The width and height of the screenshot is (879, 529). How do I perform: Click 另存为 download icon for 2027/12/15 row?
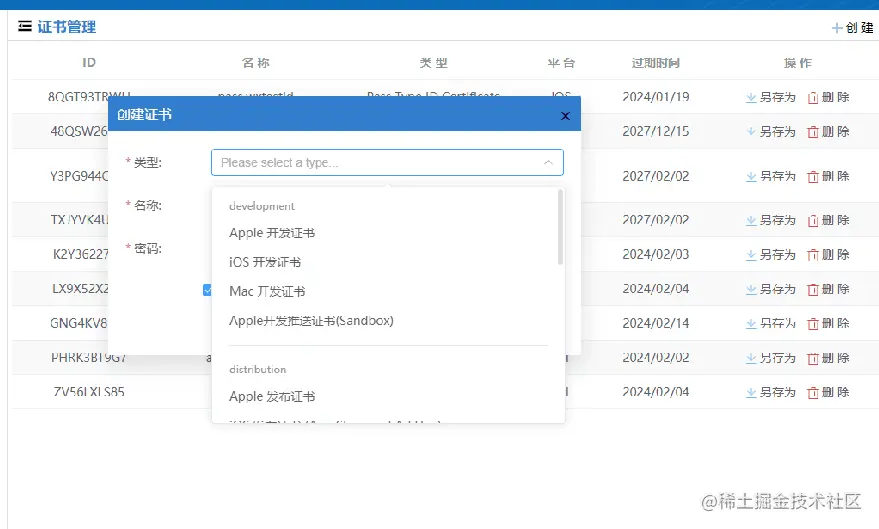(x=751, y=132)
